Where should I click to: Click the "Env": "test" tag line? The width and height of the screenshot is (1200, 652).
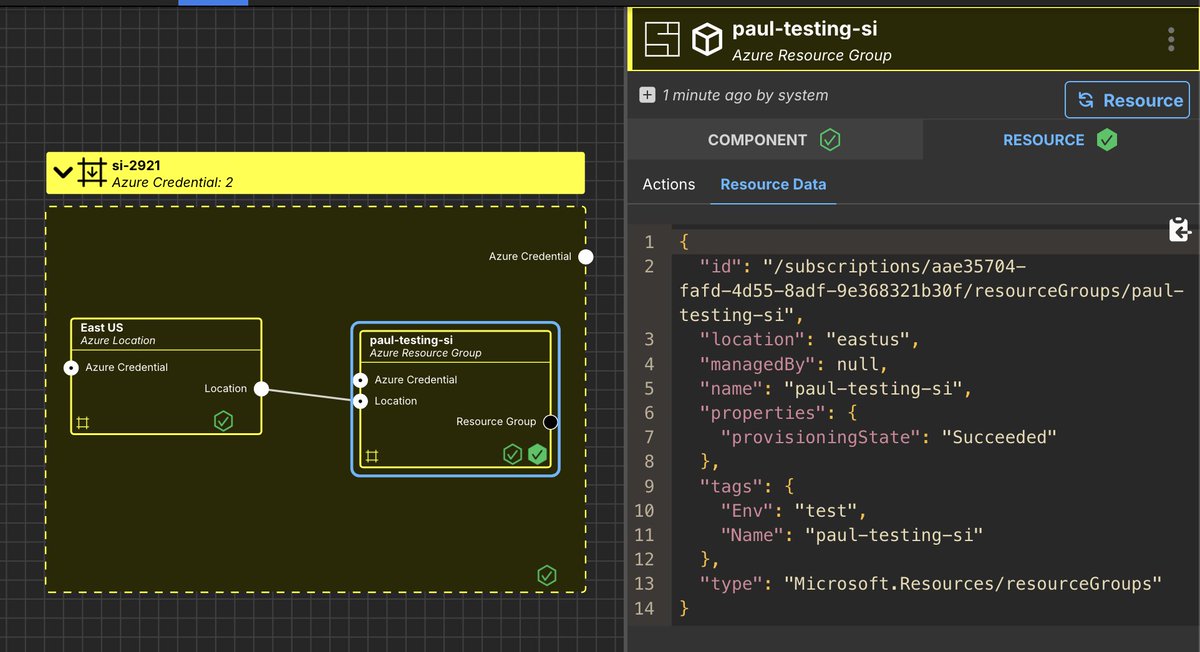pyautogui.click(x=794, y=510)
